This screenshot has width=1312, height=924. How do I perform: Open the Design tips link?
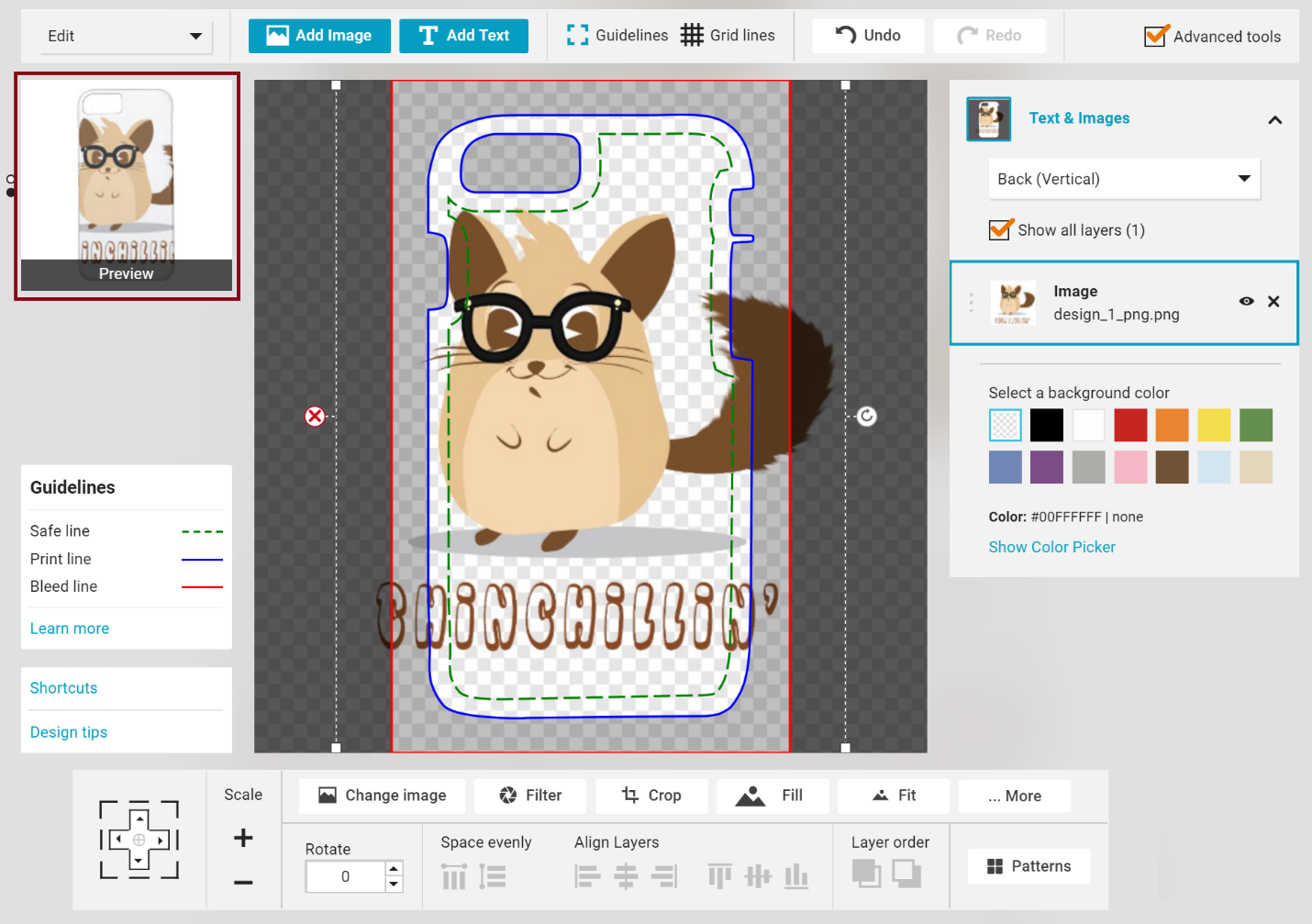coord(69,732)
